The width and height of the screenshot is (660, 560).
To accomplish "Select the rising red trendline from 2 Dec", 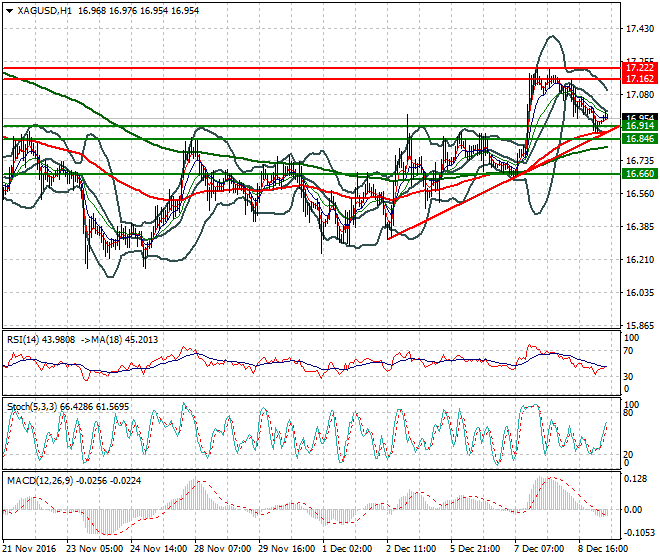I will coord(503,182).
